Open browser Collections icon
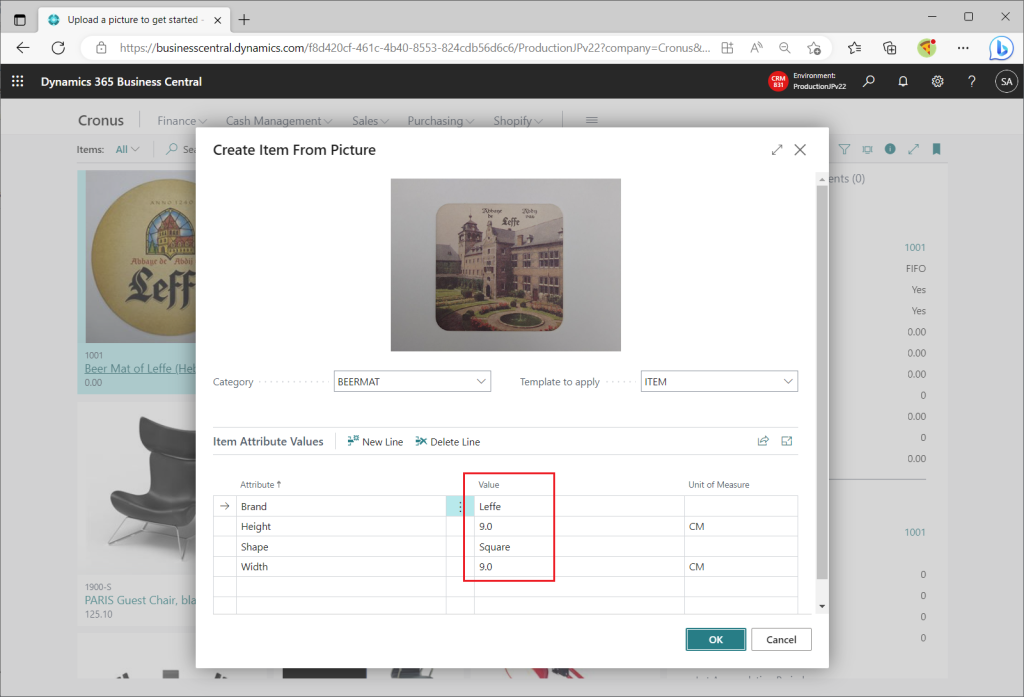This screenshot has height=697, width=1024. (x=889, y=48)
